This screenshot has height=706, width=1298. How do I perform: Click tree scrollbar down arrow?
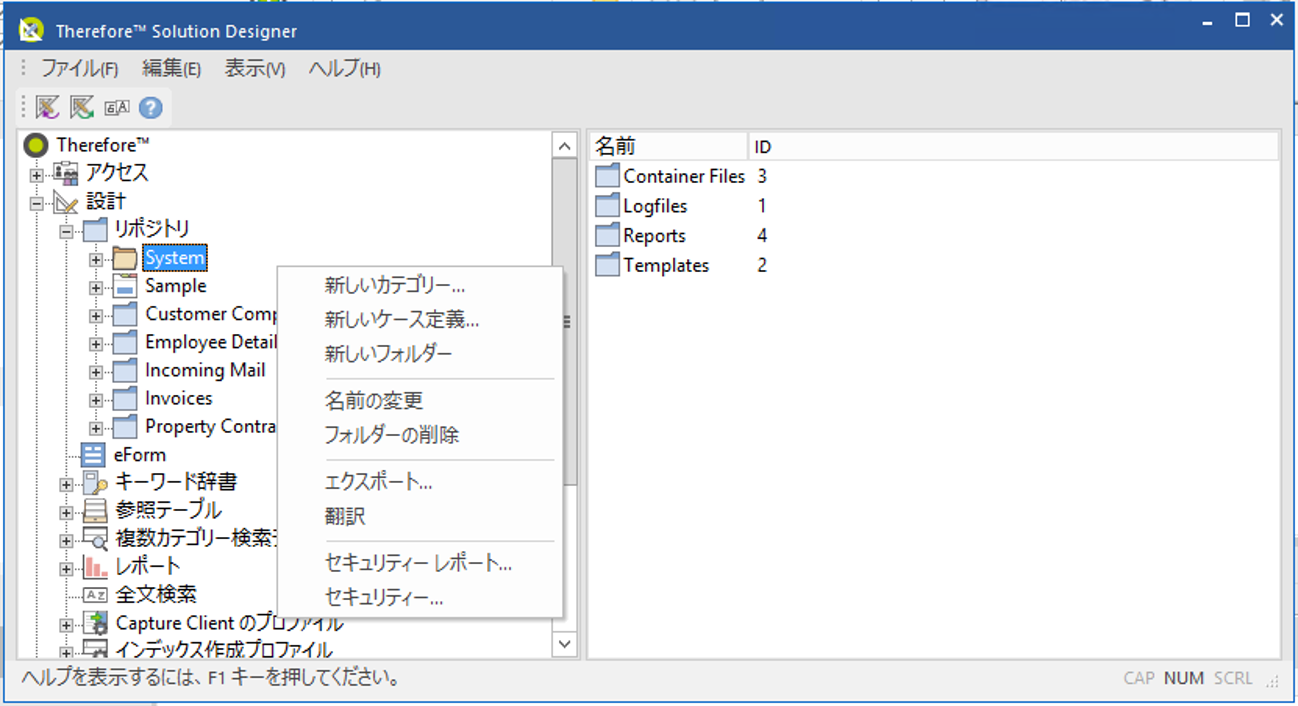(565, 644)
